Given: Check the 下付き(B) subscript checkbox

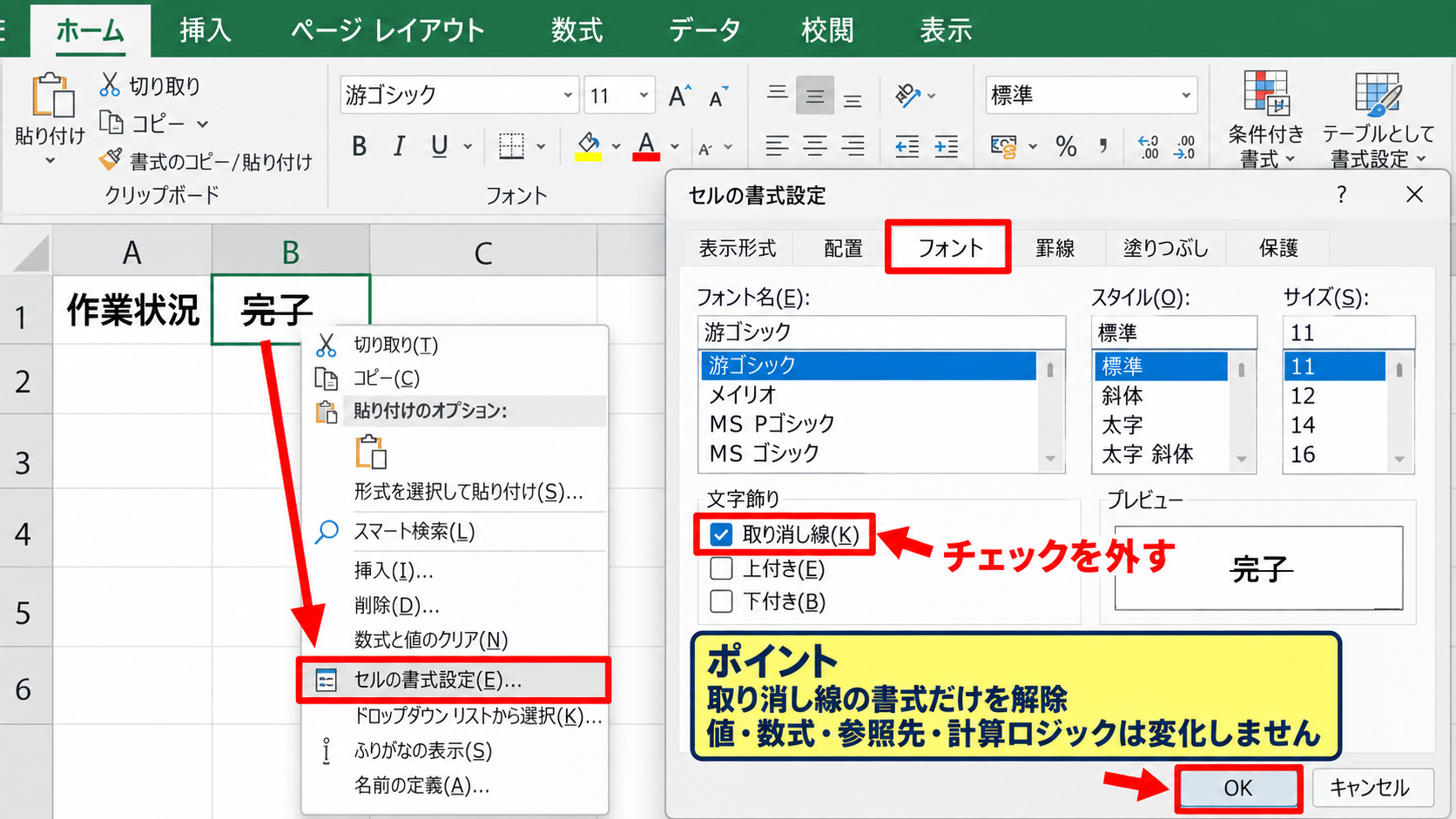Looking at the screenshot, I should [x=721, y=601].
